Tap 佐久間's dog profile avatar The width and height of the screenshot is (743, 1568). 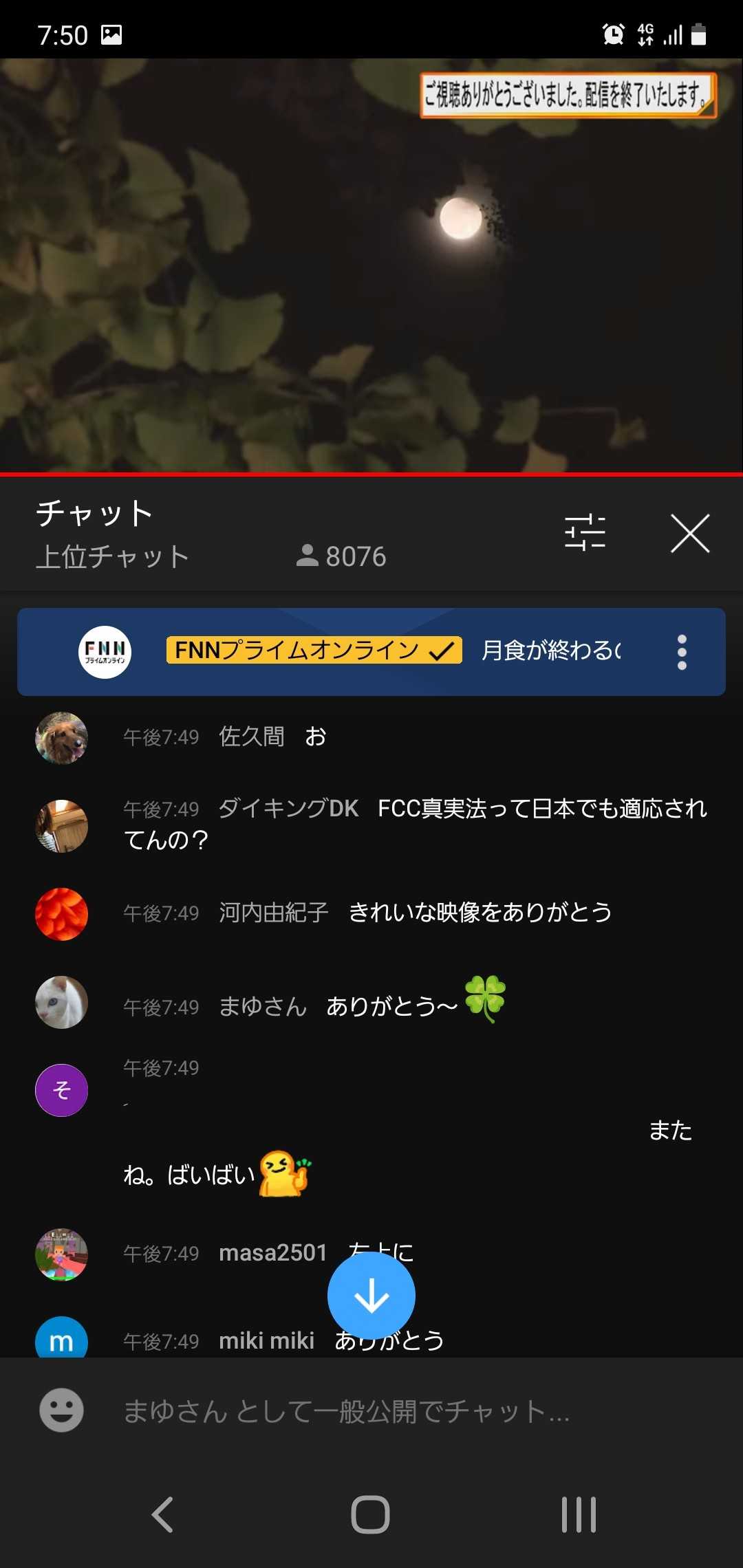click(62, 737)
